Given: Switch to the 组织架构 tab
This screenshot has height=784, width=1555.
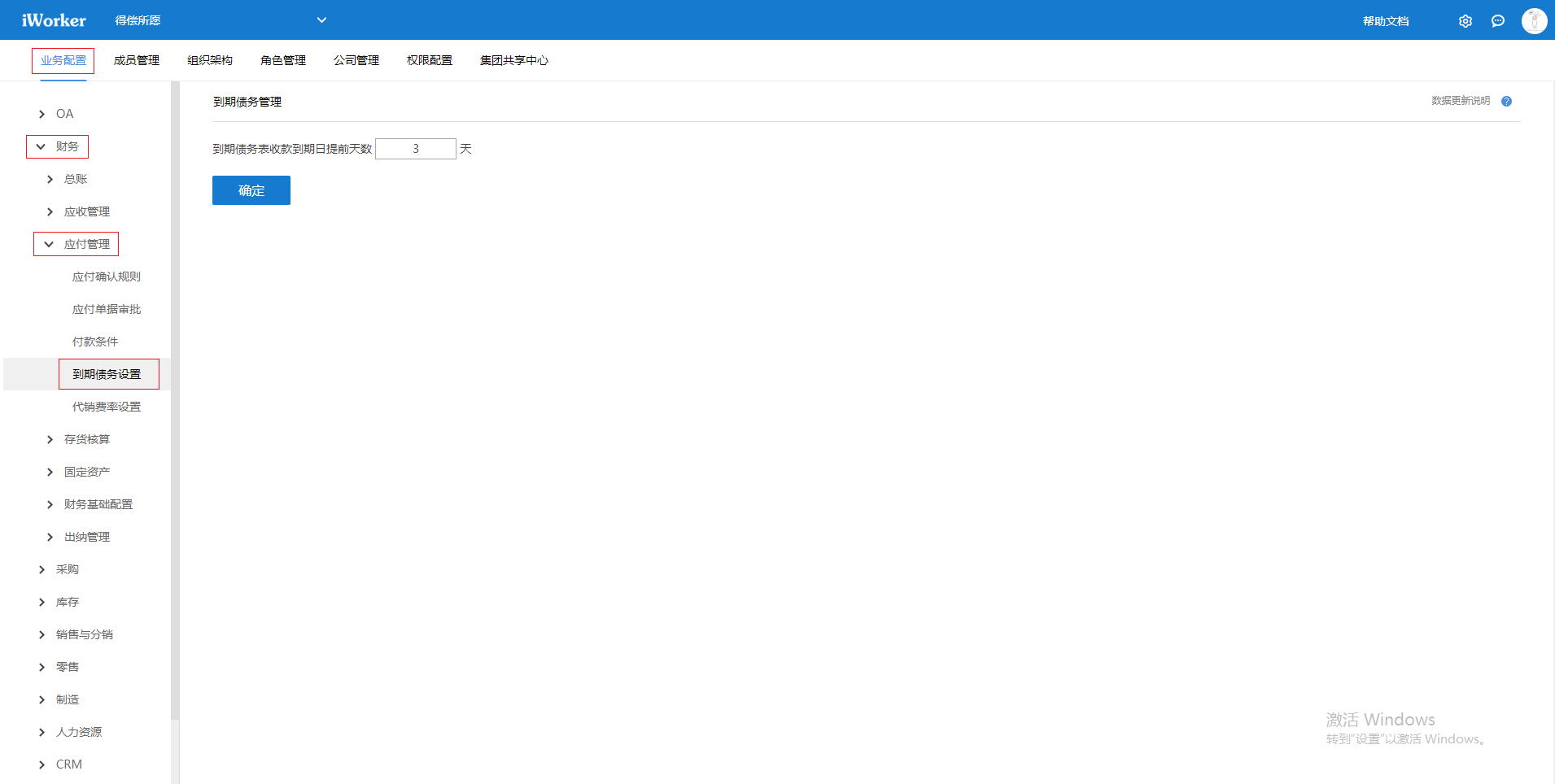Looking at the screenshot, I should click(x=210, y=60).
